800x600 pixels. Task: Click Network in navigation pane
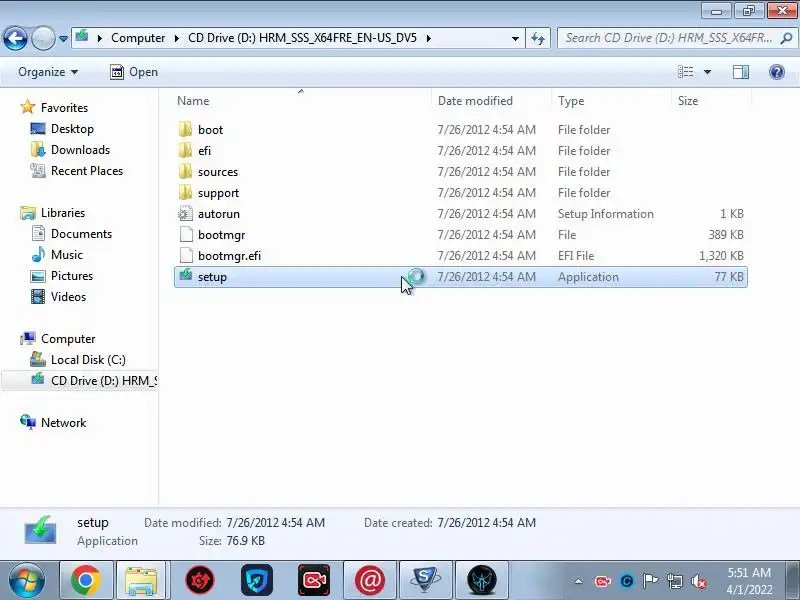coord(53,422)
